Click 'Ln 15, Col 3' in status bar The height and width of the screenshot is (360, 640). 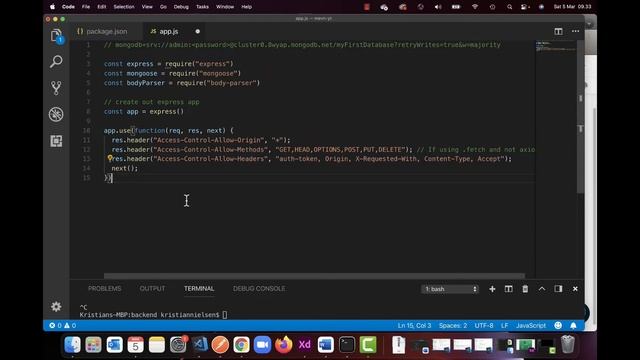click(414, 325)
